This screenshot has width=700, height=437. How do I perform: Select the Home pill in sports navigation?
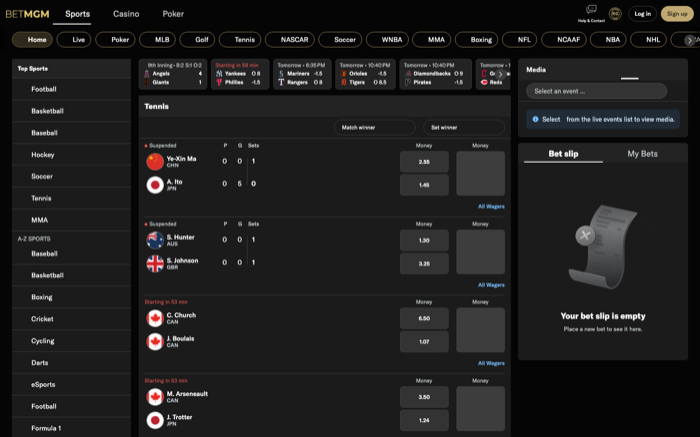click(32, 40)
